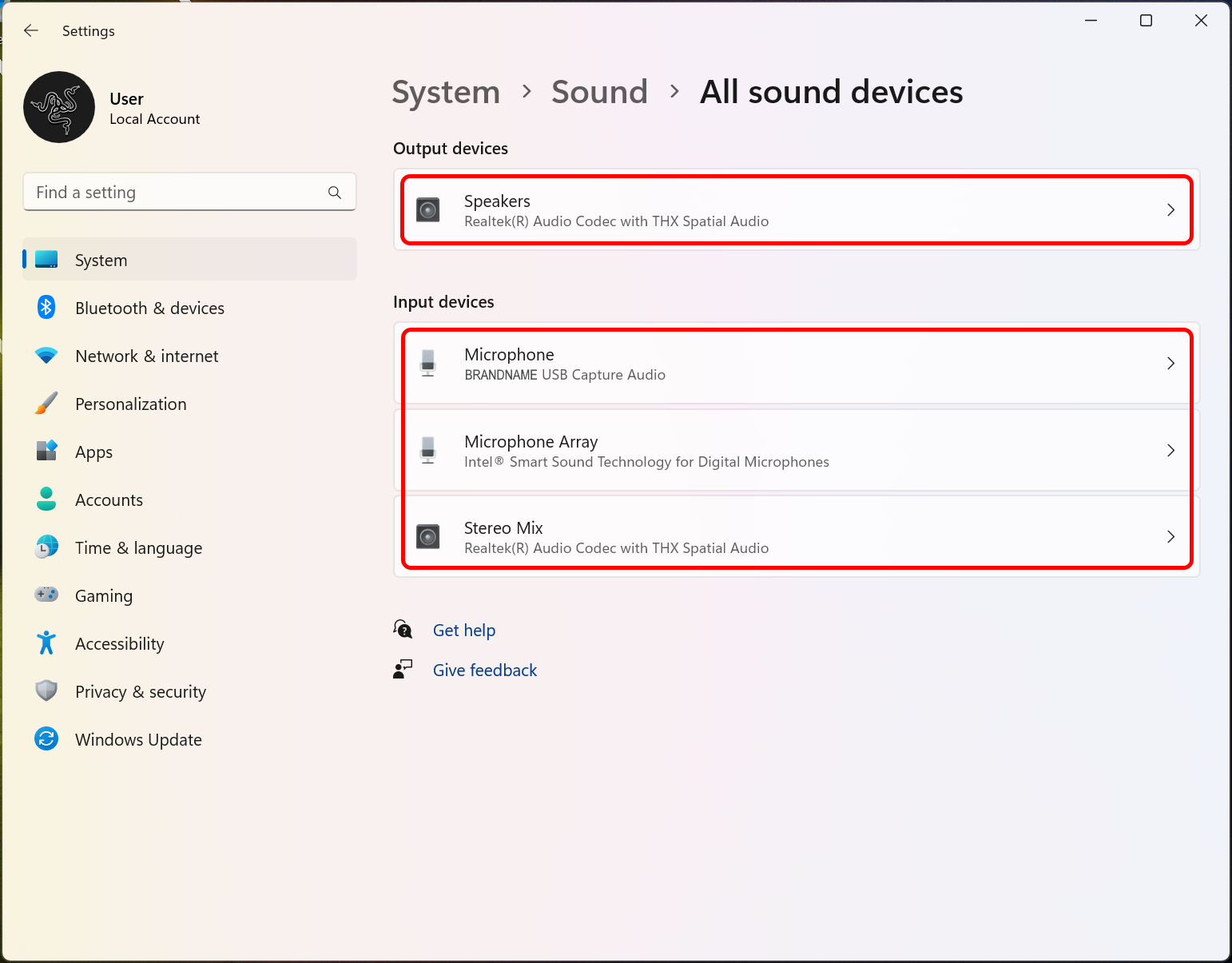Go to Accounts in sidebar
Screen dimensions: 1232x963
109,500
